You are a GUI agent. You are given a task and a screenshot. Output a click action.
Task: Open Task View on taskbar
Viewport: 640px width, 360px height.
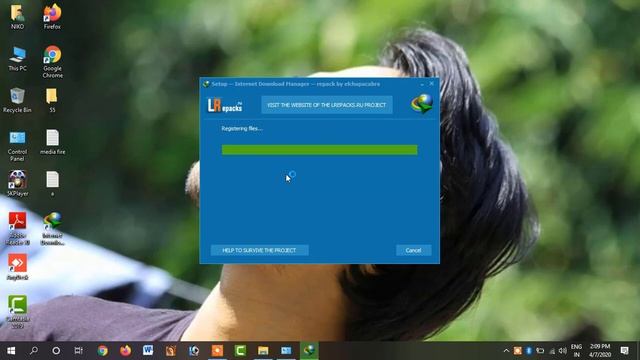coord(78,351)
